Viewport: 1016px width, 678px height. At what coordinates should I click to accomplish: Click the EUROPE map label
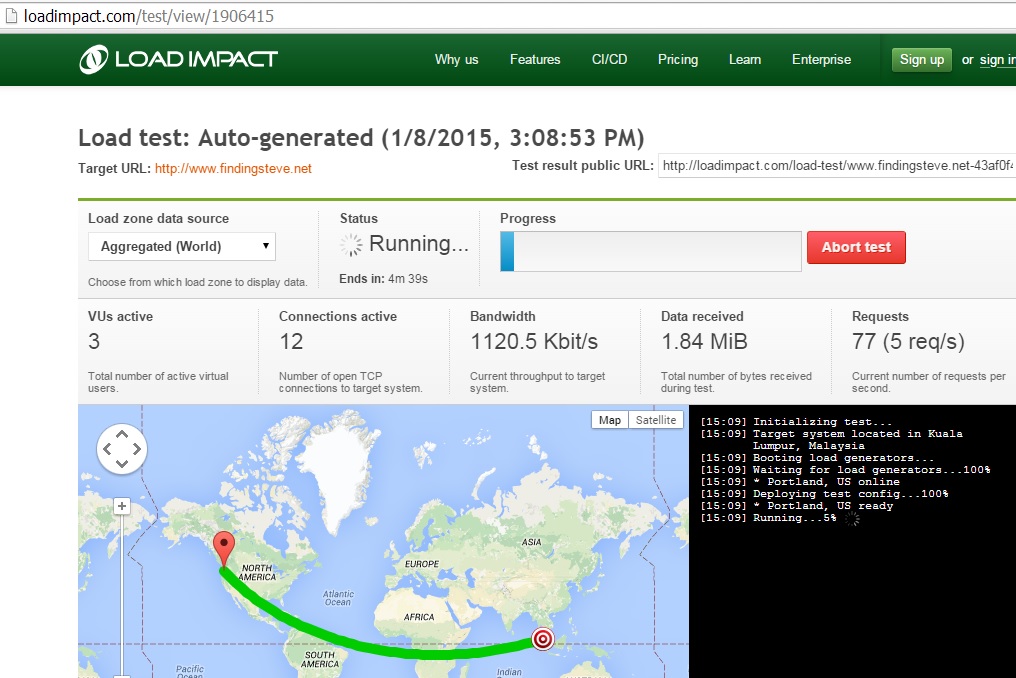[422, 564]
